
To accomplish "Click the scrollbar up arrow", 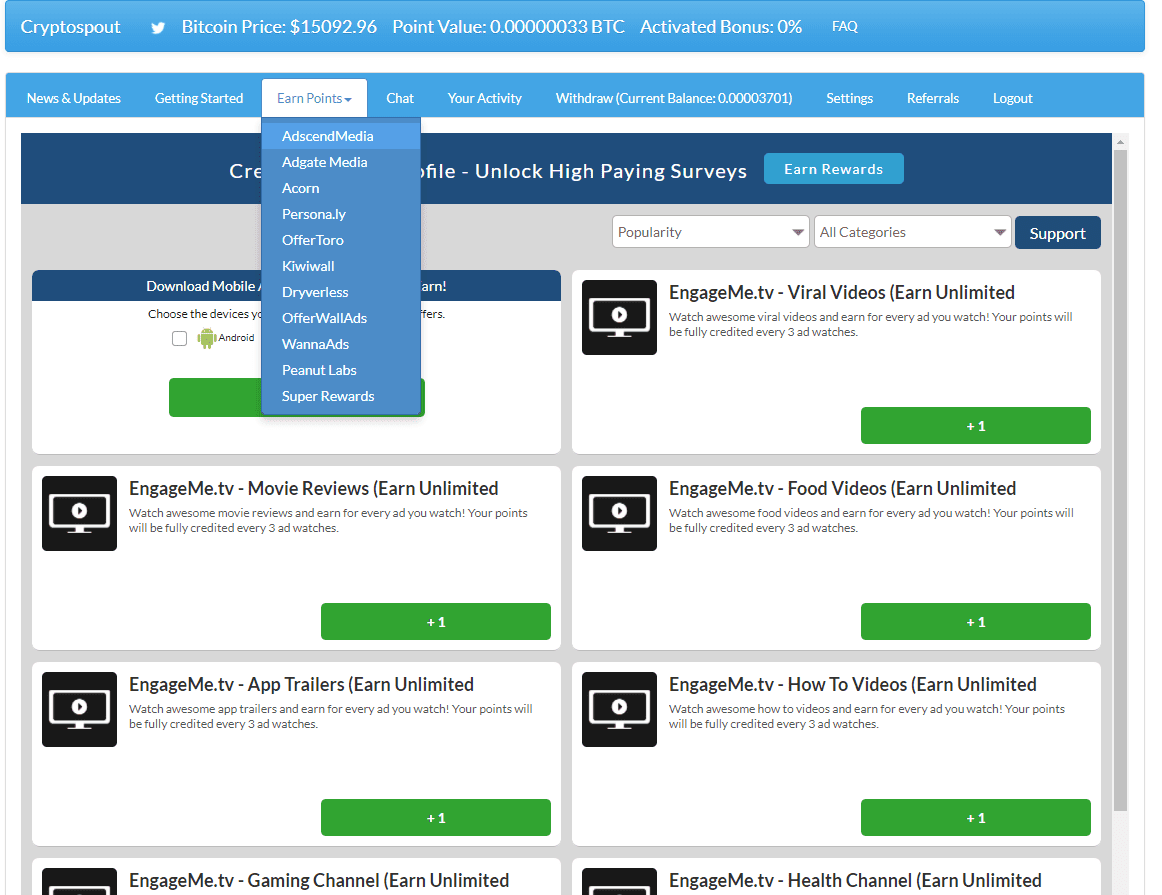I will tap(1120, 142).
